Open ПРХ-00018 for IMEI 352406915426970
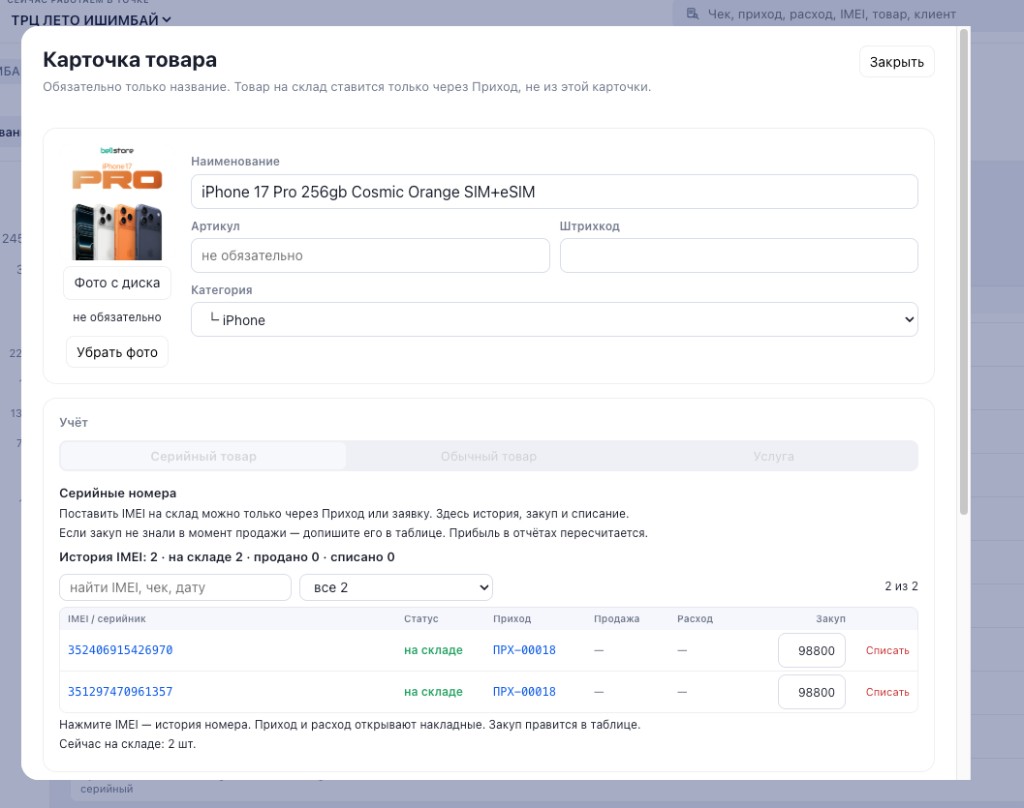This screenshot has width=1024, height=808. click(524, 650)
